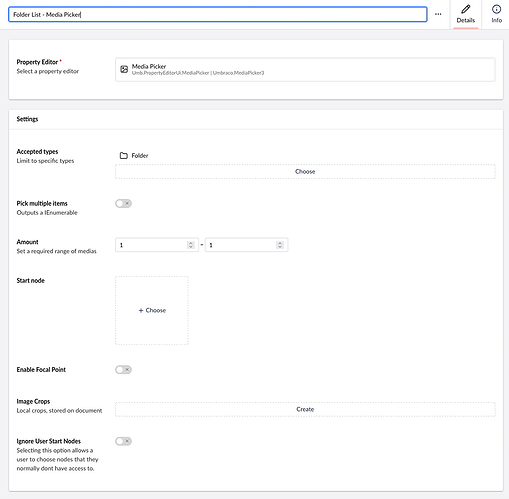Image resolution: width=509 pixels, height=499 pixels.
Task: Switch to the Info tab
Action: coord(496,15)
